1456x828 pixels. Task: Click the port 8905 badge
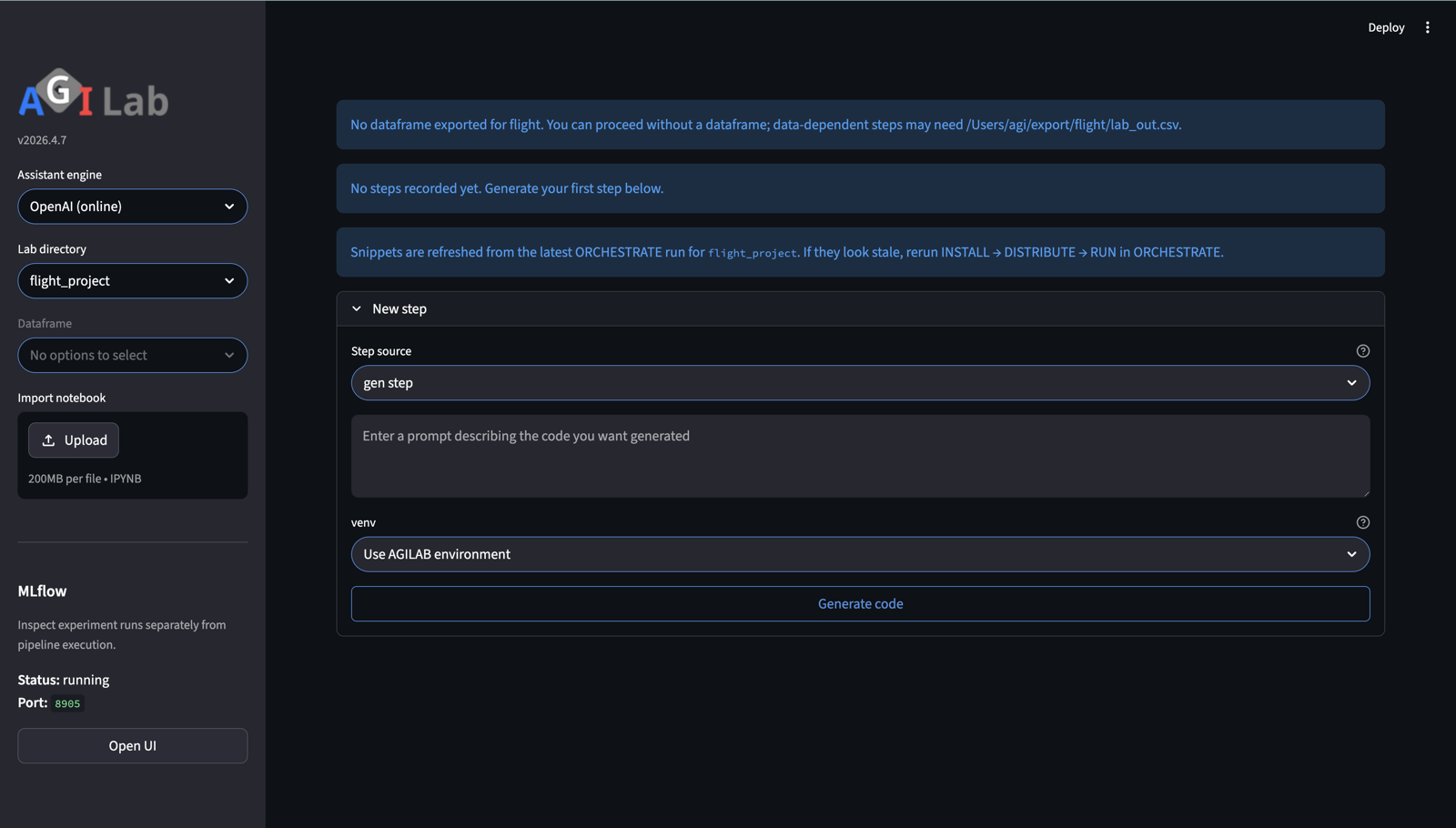point(66,702)
